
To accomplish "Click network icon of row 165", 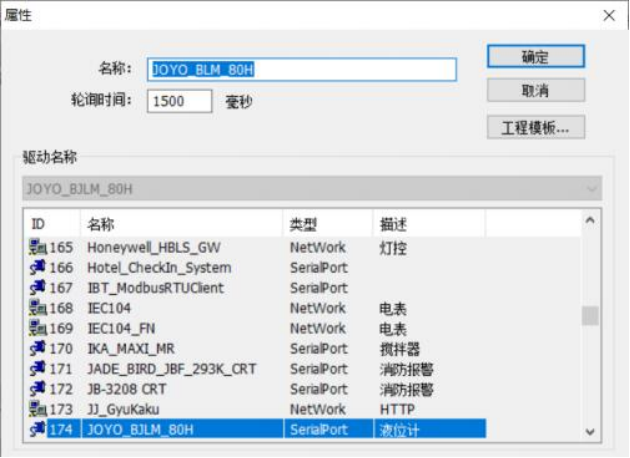I will click(x=38, y=247).
